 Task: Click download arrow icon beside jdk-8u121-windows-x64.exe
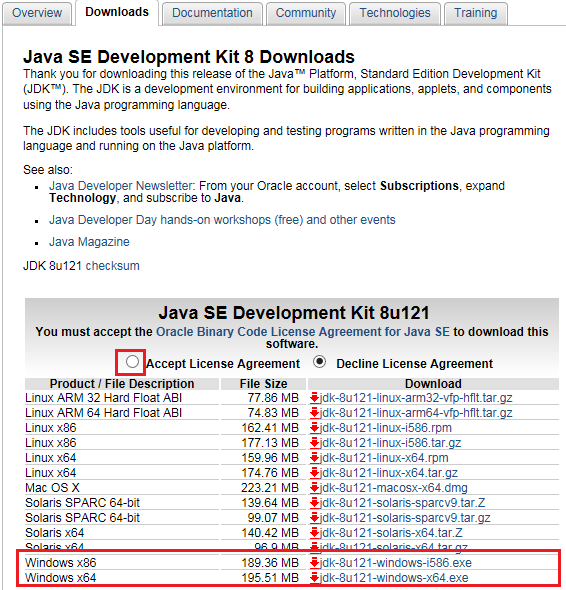point(315,578)
